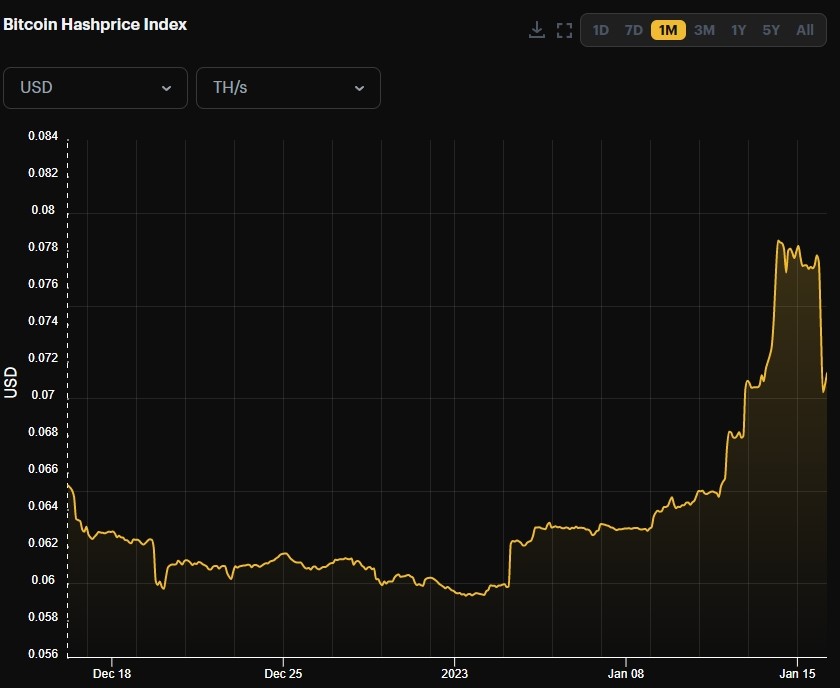The width and height of the screenshot is (840, 688).
Task: Show the All time chart range
Action: [805, 30]
